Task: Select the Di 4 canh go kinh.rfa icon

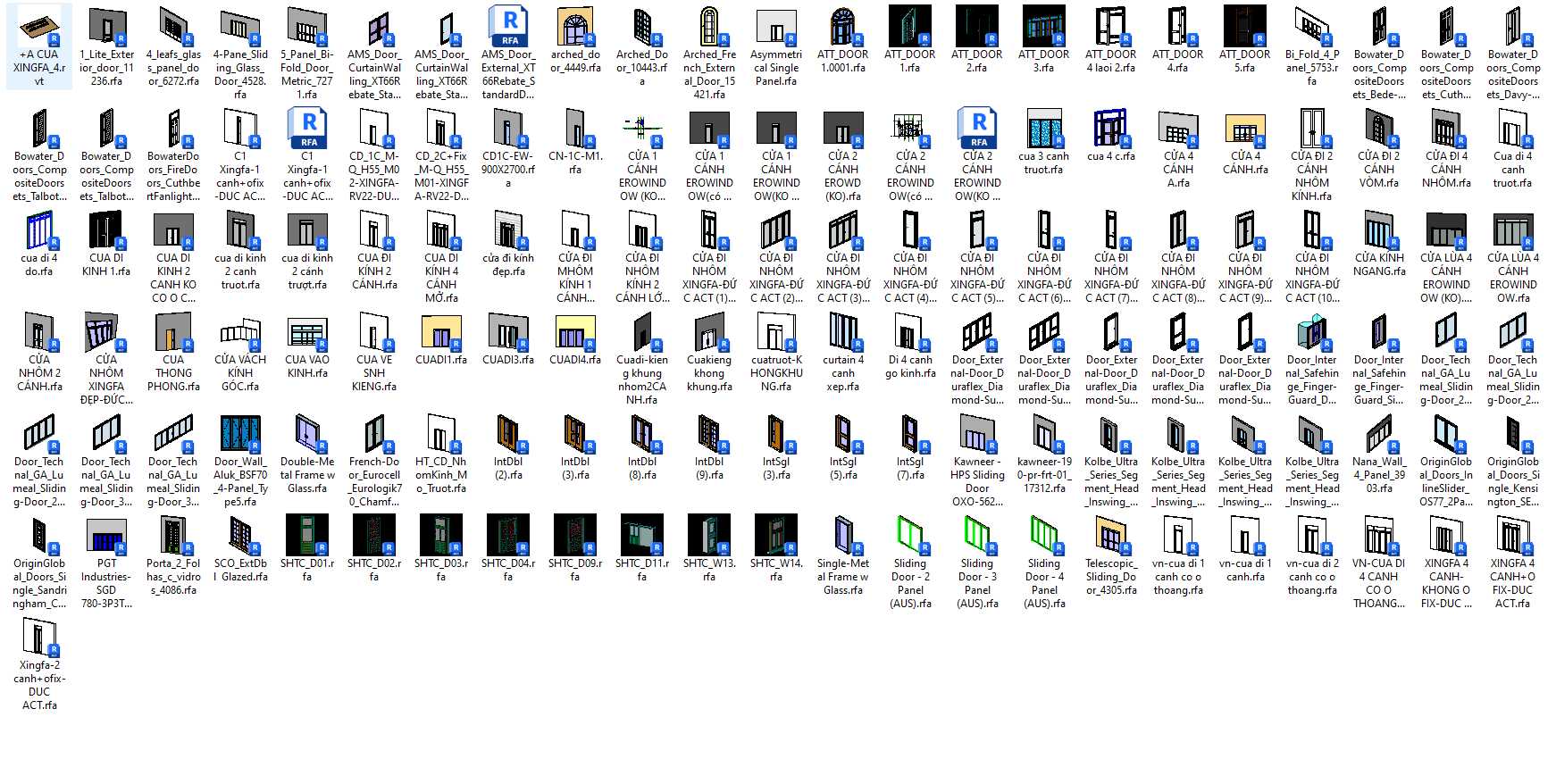Action: pyautogui.click(x=910, y=331)
